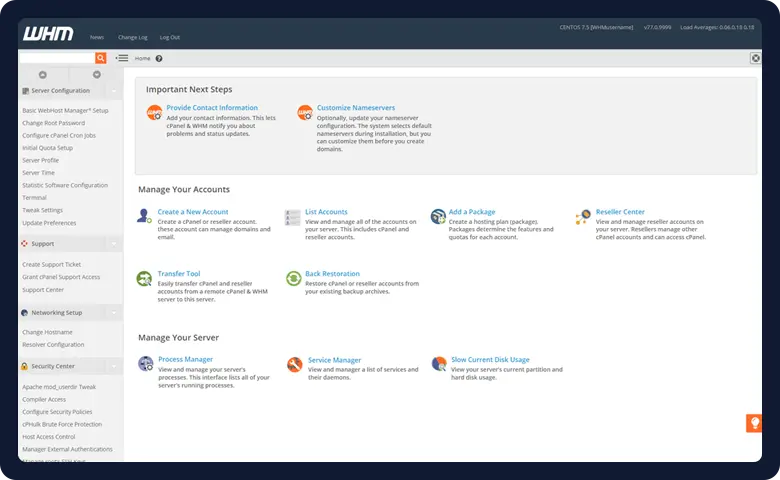Click the Back Restoration icon
780x480 pixels.
point(293,278)
